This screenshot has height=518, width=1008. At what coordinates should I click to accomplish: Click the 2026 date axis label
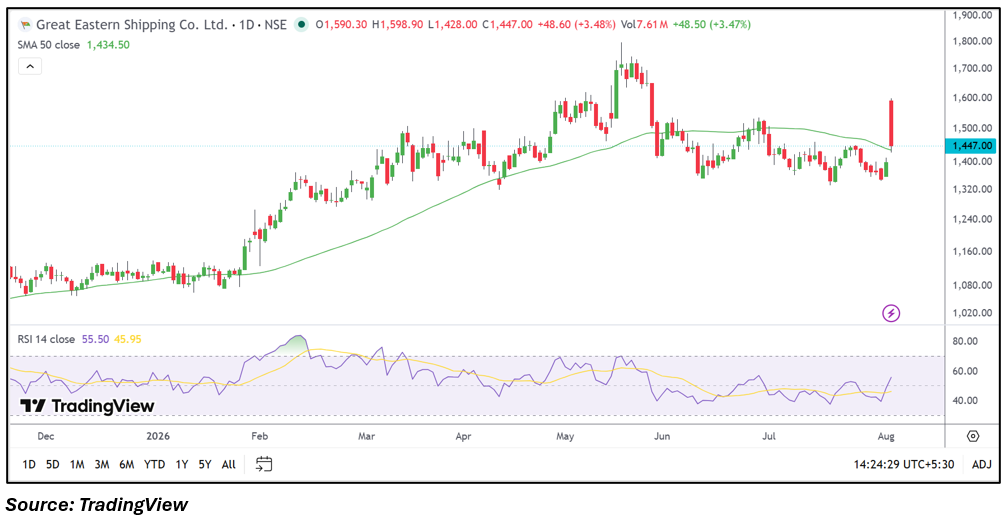click(x=158, y=436)
